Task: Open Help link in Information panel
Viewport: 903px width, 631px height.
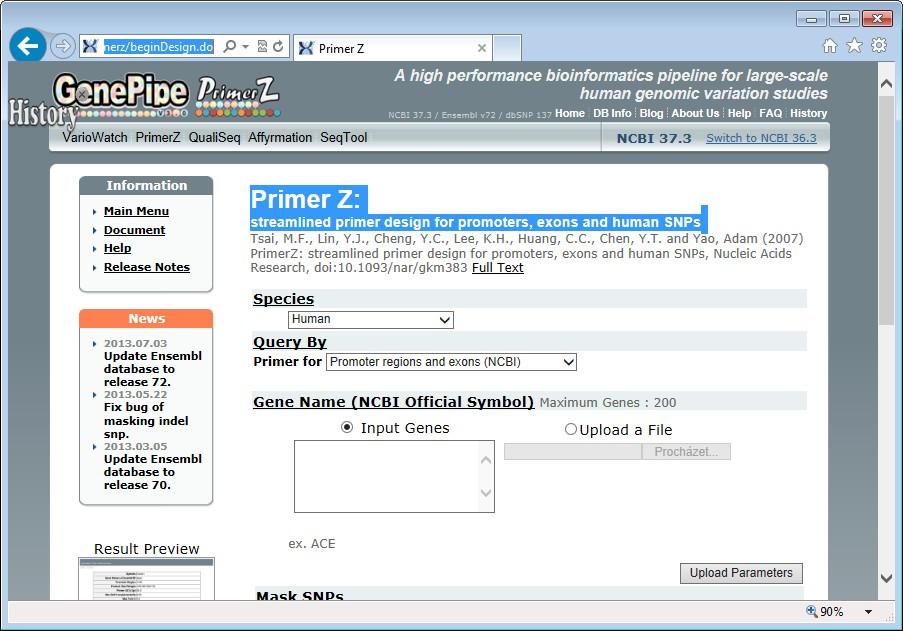Action: click(117, 248)
